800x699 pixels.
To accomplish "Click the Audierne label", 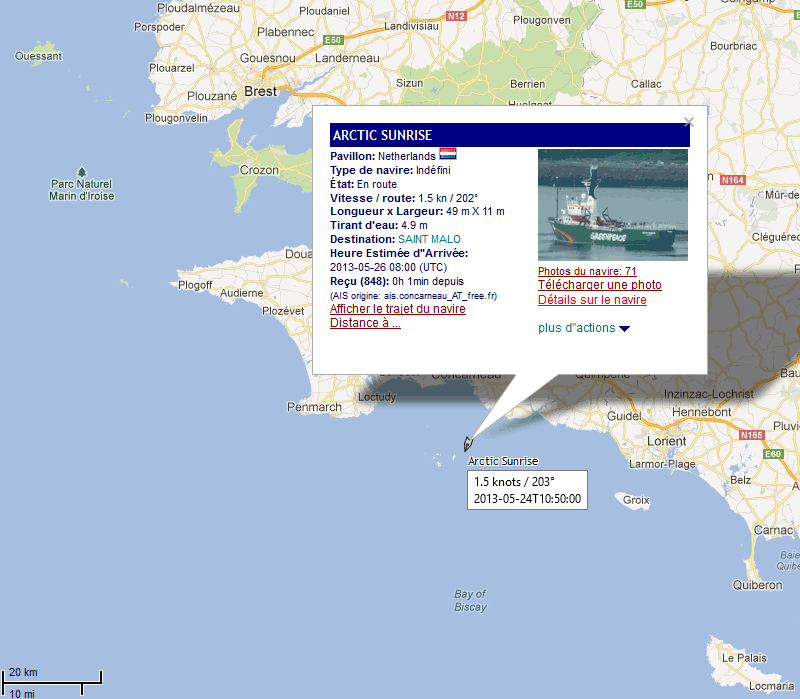I will [x=242, y=293].
